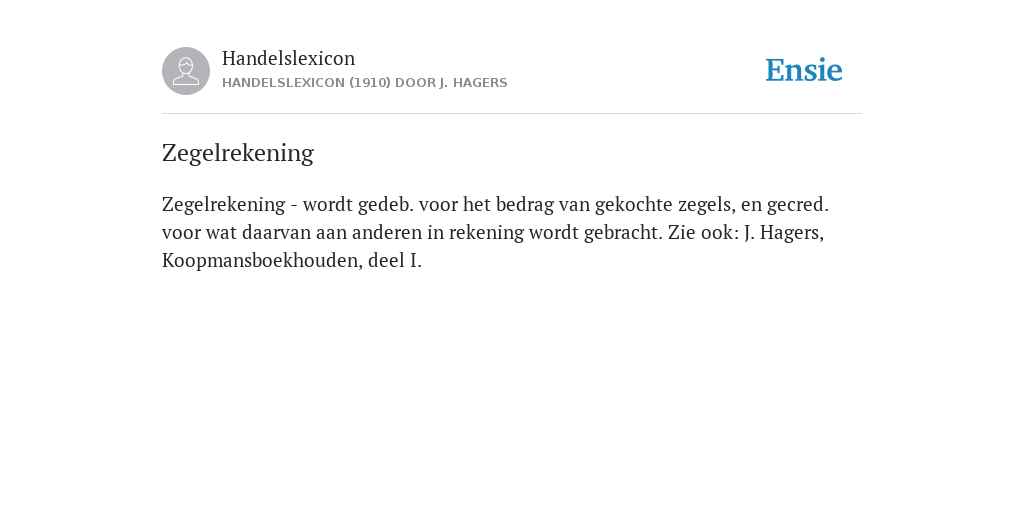Click the person silhouette inside the avatar circle
The width and height of the screenshot is (1024, 512).
pos(186,71)
